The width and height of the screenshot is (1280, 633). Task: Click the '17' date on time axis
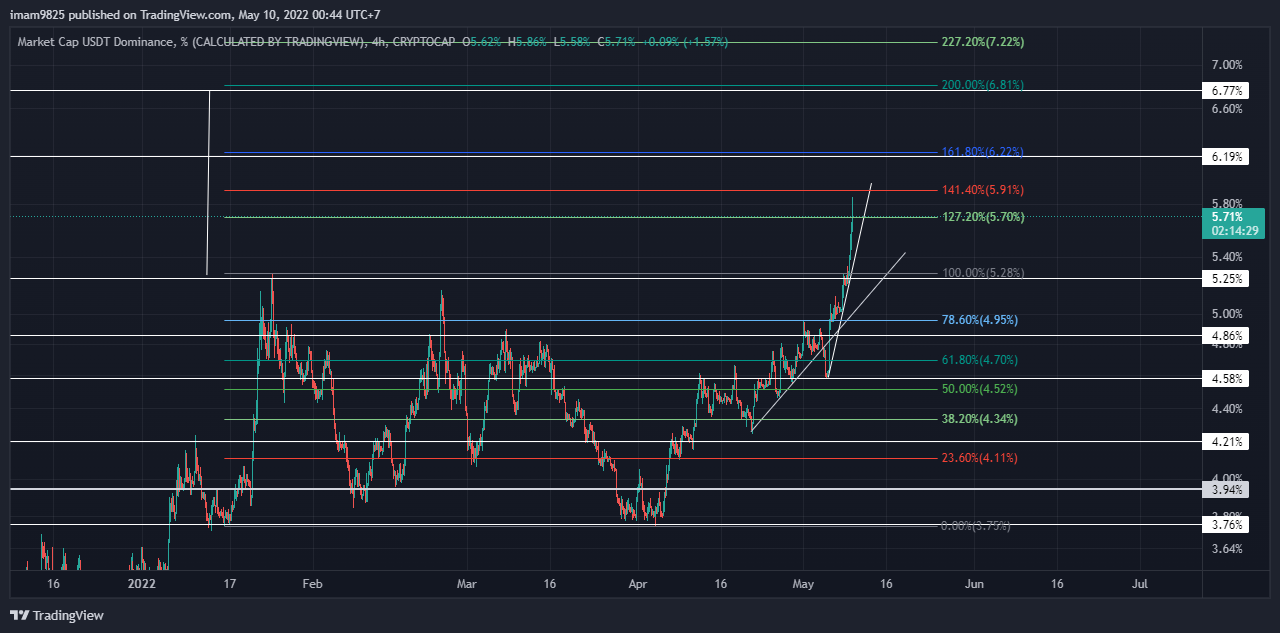point(229,583)
